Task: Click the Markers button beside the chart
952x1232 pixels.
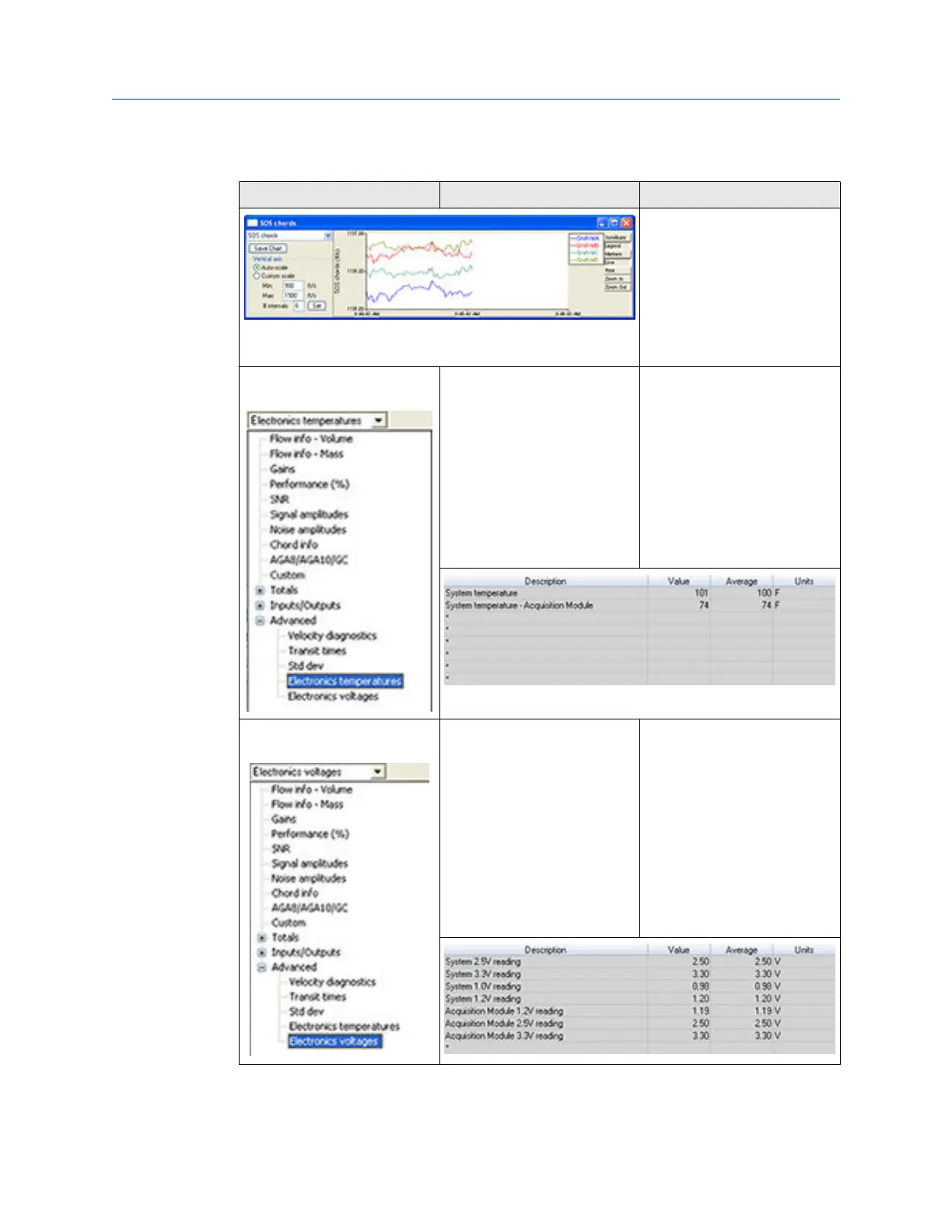Action: [617, 254]
